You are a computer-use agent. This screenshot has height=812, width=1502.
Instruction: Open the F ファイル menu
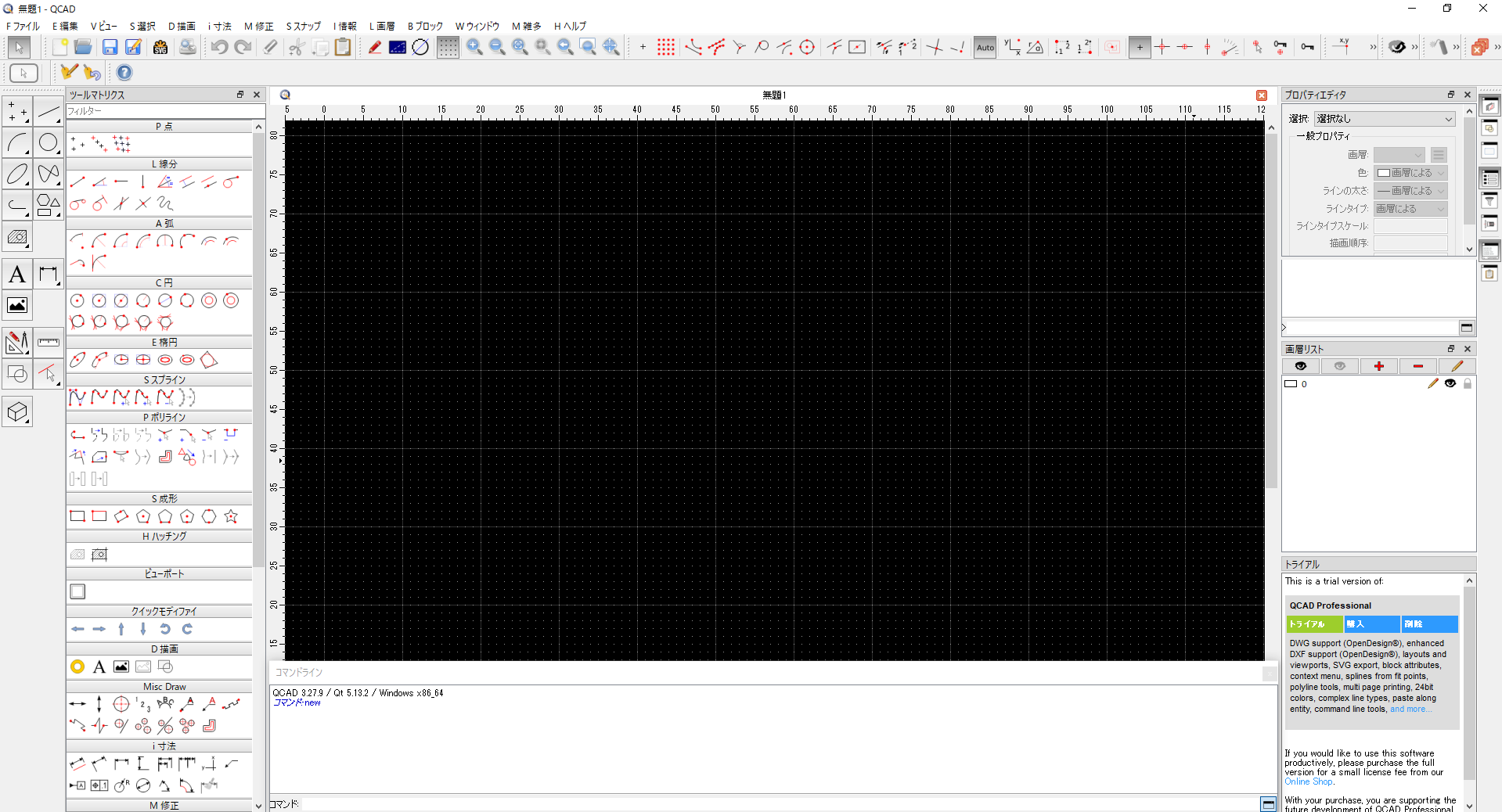pos(23,26)
